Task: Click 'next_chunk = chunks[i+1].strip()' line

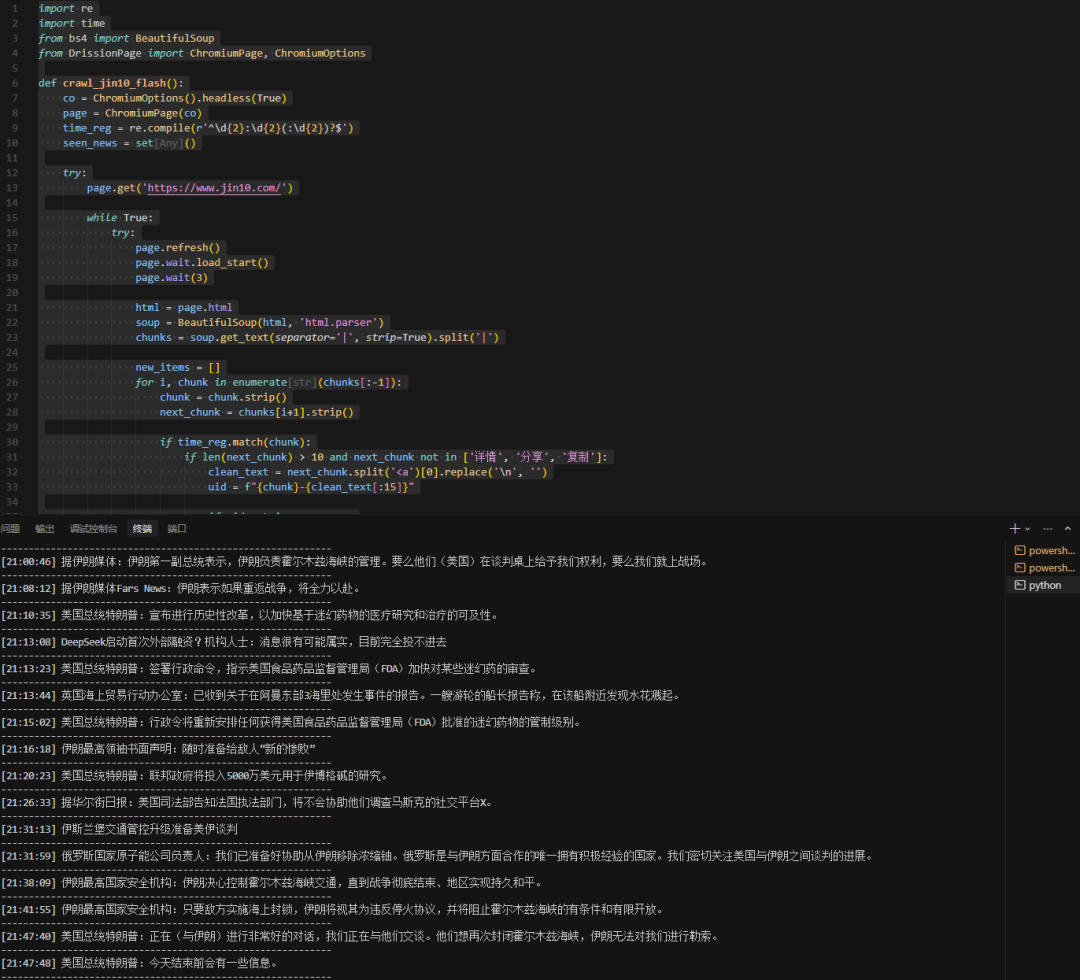Action: [256, 413]
